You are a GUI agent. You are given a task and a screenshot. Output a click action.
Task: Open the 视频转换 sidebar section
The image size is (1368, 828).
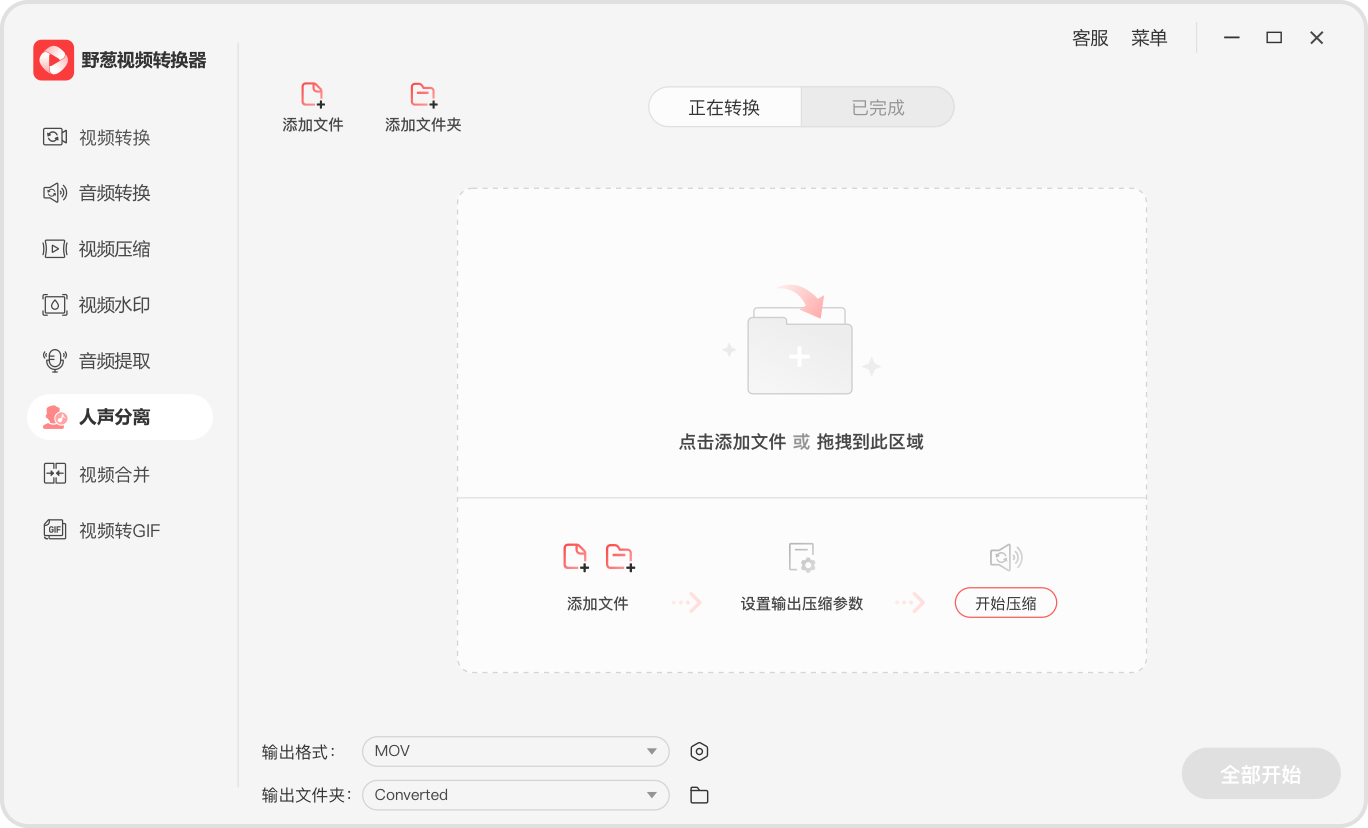[x=114, y=137]
